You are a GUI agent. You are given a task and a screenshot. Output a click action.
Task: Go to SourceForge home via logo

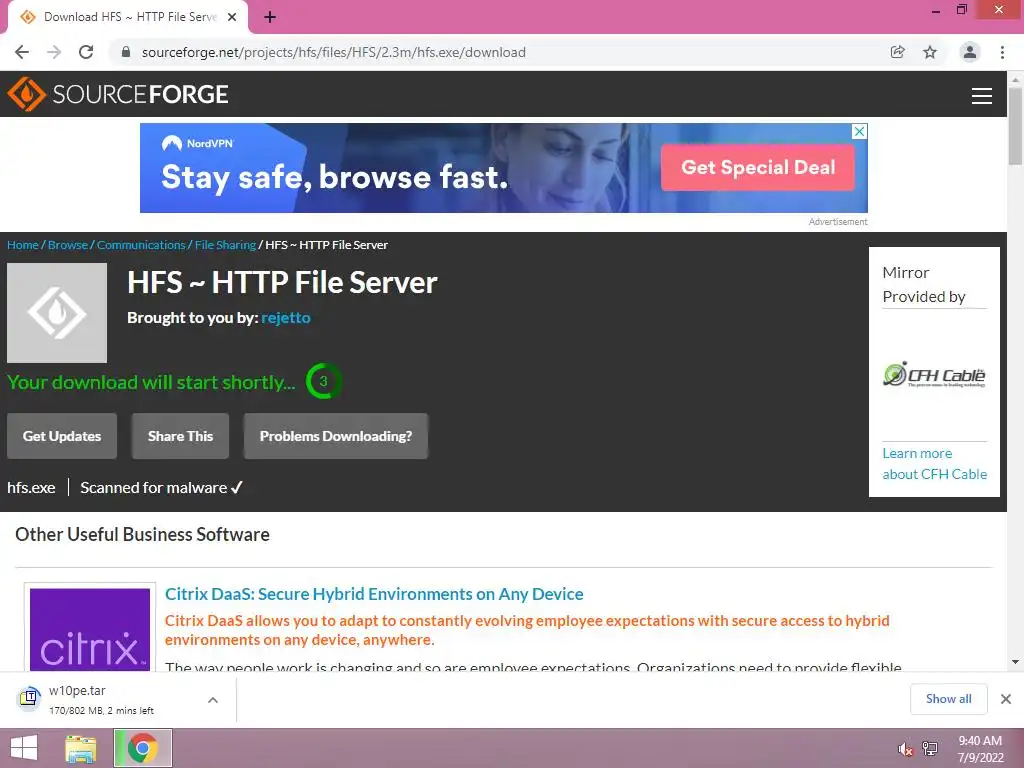pyautogui.click(x=118, y=94)
